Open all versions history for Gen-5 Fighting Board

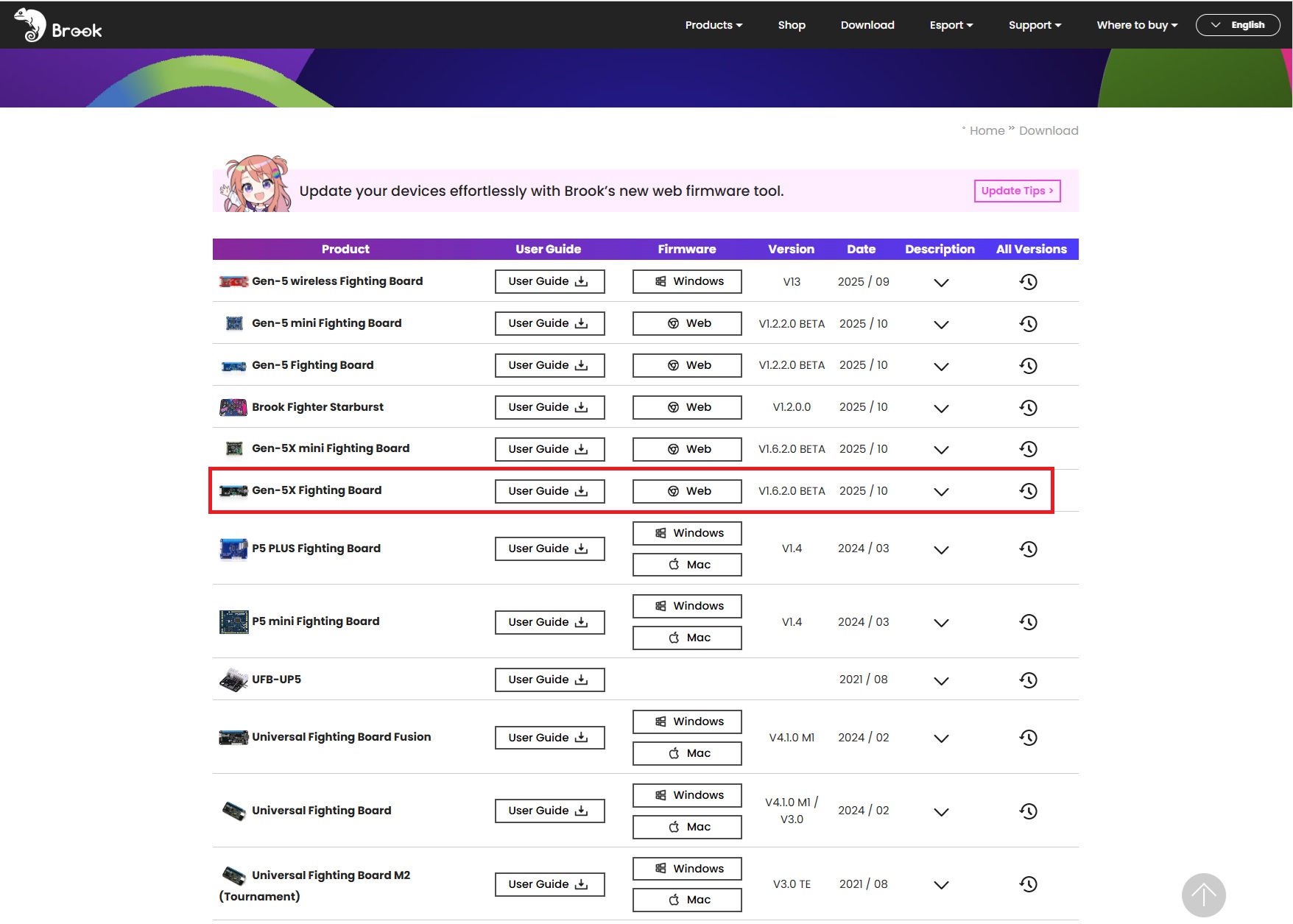1029,366
